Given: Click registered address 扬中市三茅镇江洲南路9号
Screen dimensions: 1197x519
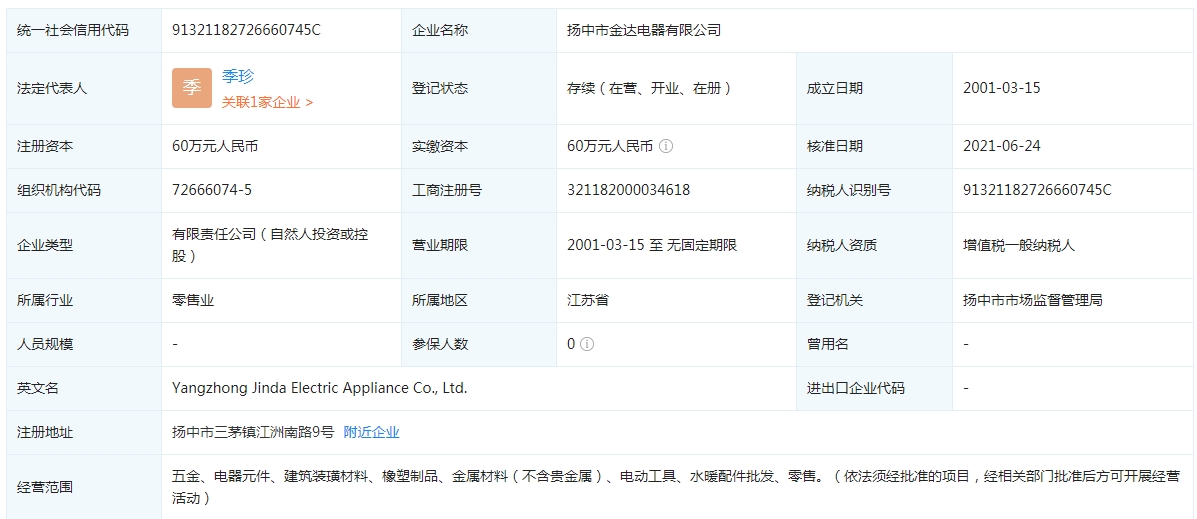Looking at the screenshot, I should pyautogui.click(x=253, y=432).
